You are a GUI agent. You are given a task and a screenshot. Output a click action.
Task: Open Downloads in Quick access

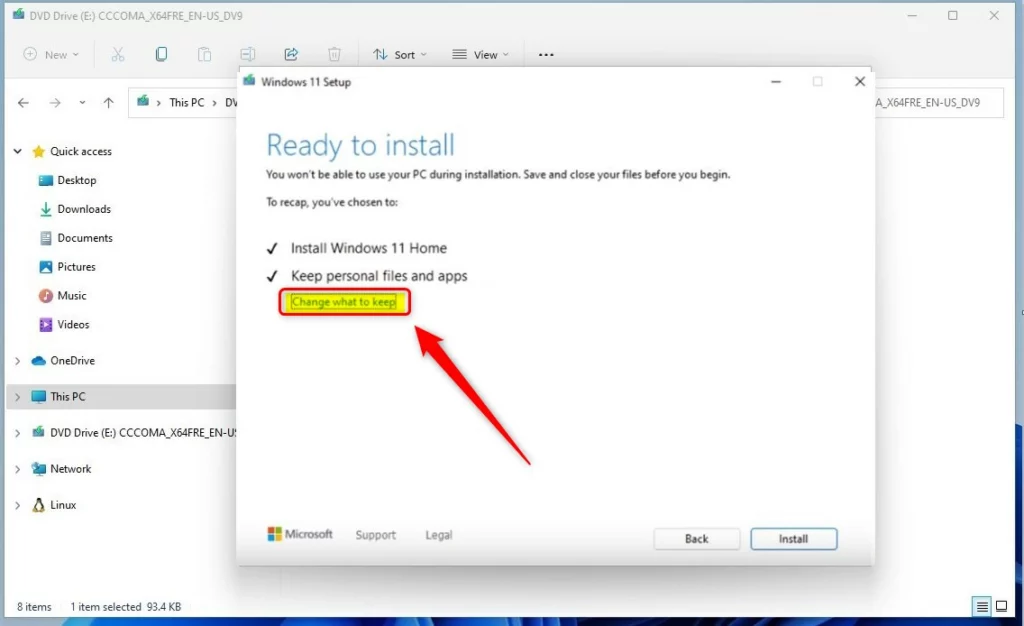pyautogui.click(x=84, y=209)
